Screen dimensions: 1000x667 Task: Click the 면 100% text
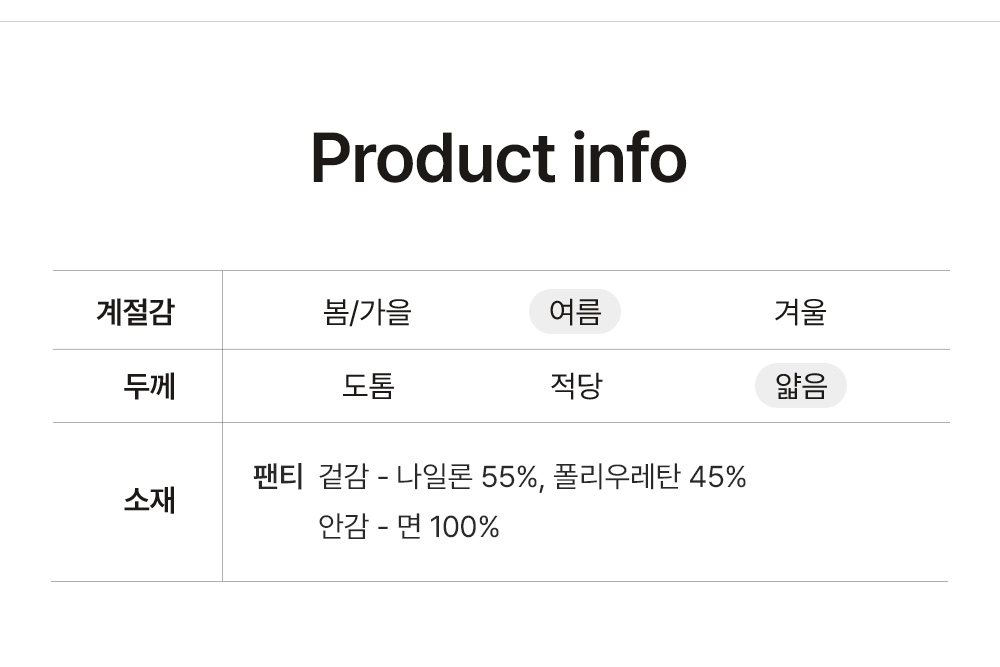(448, 527)
